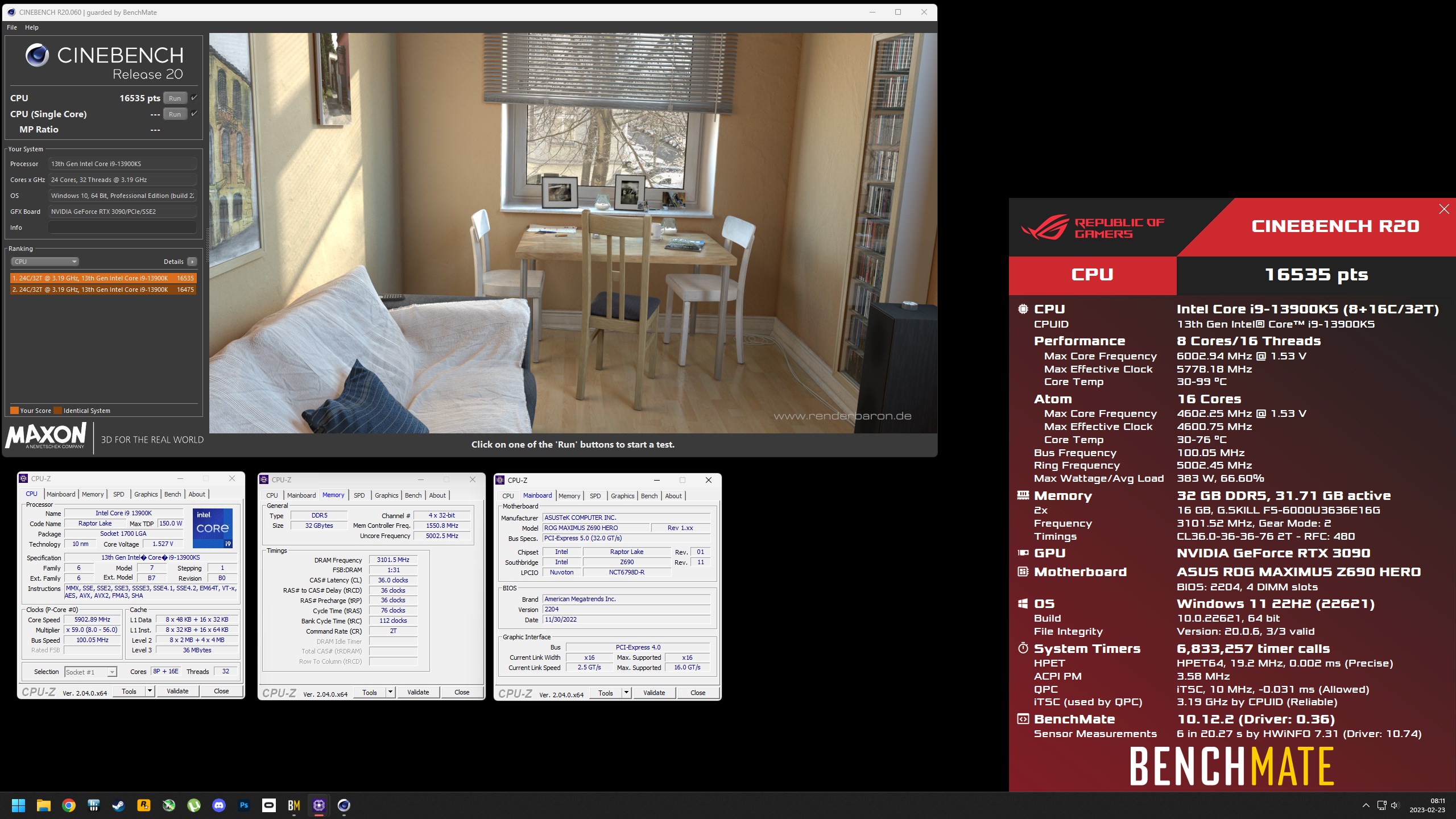Image resolution: width=1456 pixels, height=819 pixels.
Task: Select ranking entry with score 16475
Action: [103, 289]
